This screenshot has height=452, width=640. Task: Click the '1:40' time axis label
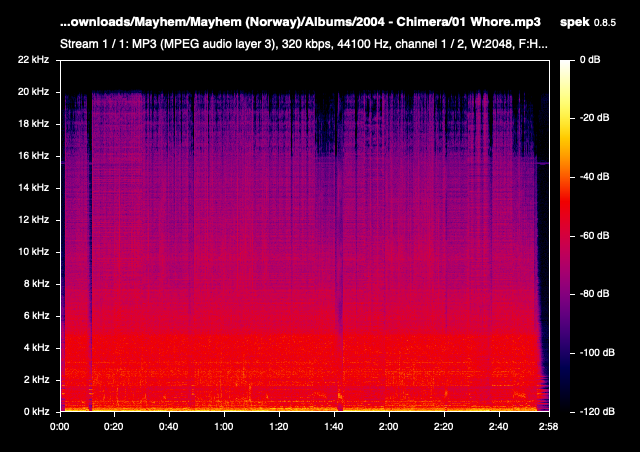[x=333, y=427]
